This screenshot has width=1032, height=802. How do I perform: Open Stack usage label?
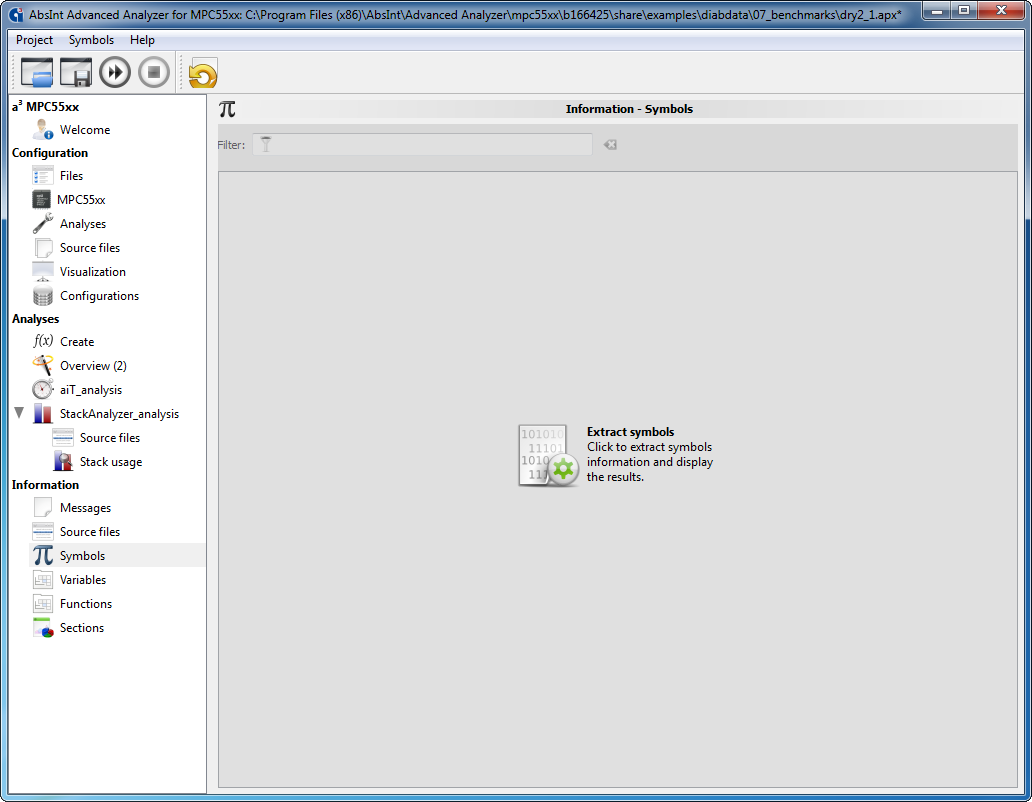(111, 462)
